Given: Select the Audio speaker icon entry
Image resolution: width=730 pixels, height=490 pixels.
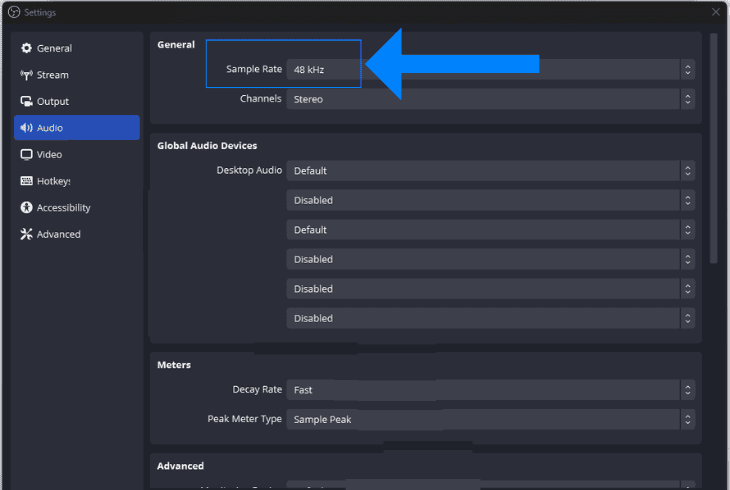Looking at the screenshot, I should coord(77,128).
